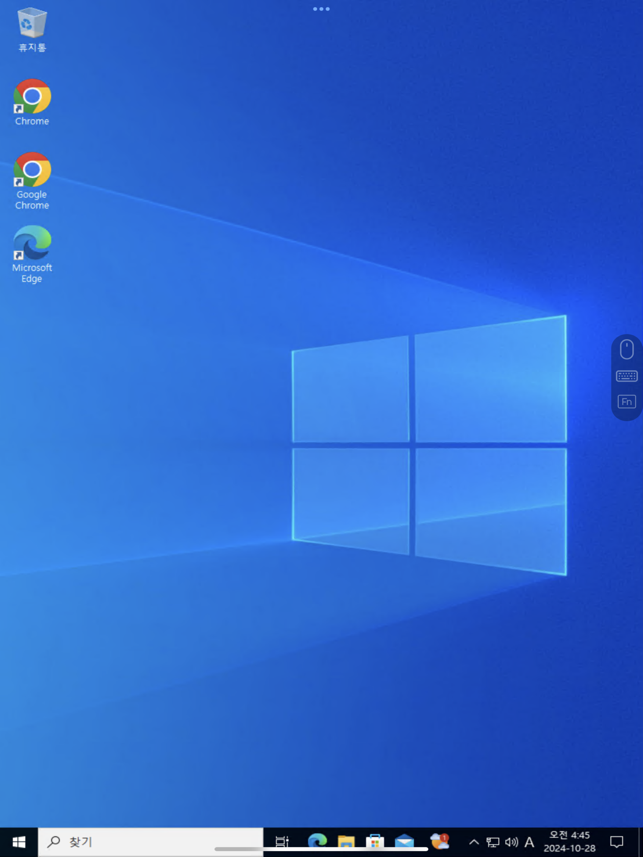Open Microsoft Store from the taskbar
Image resolution: width=643 pixels, height=857 pixels.
[x=375, y=842]
